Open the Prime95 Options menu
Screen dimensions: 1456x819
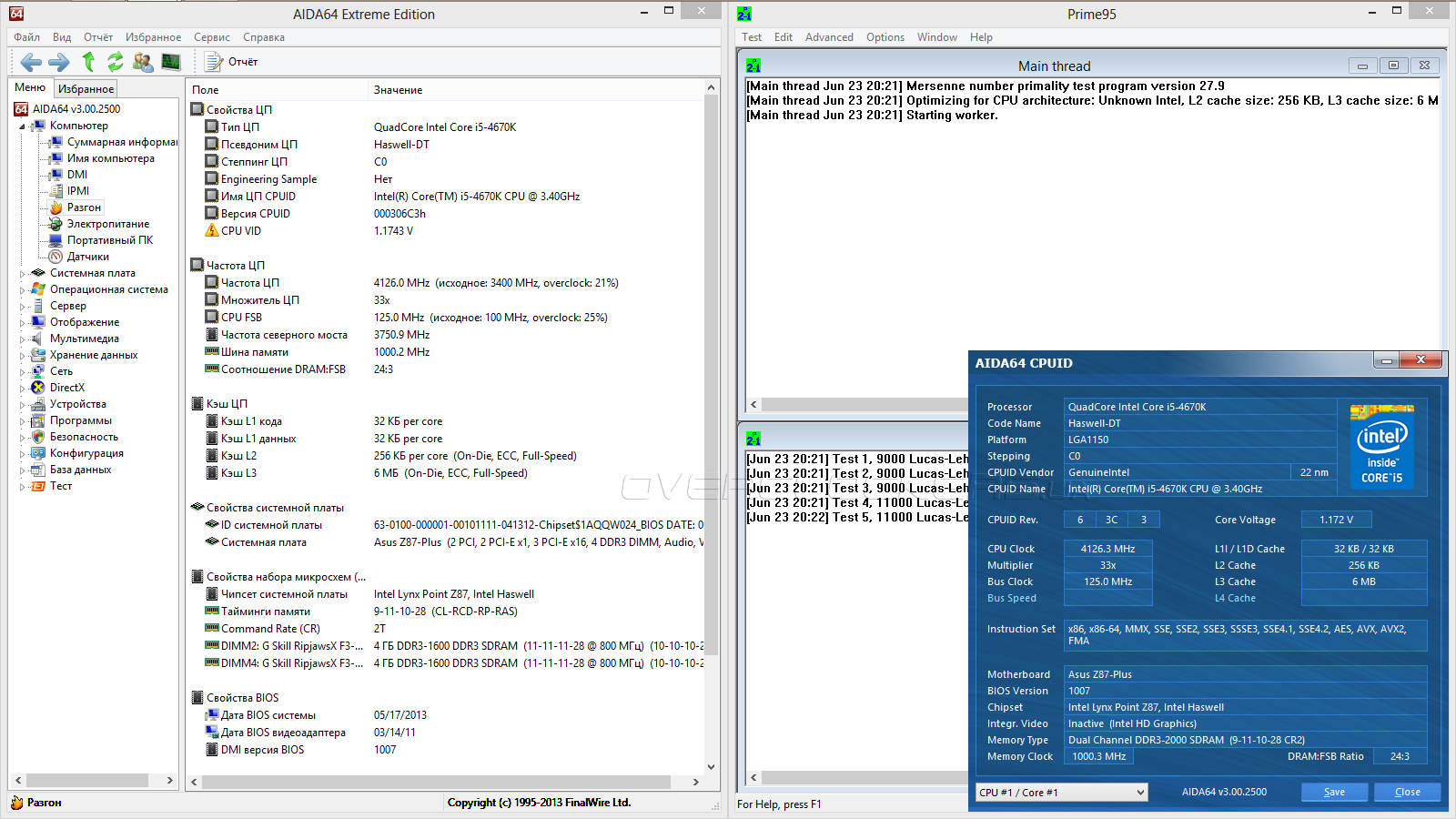click(885, 37)
